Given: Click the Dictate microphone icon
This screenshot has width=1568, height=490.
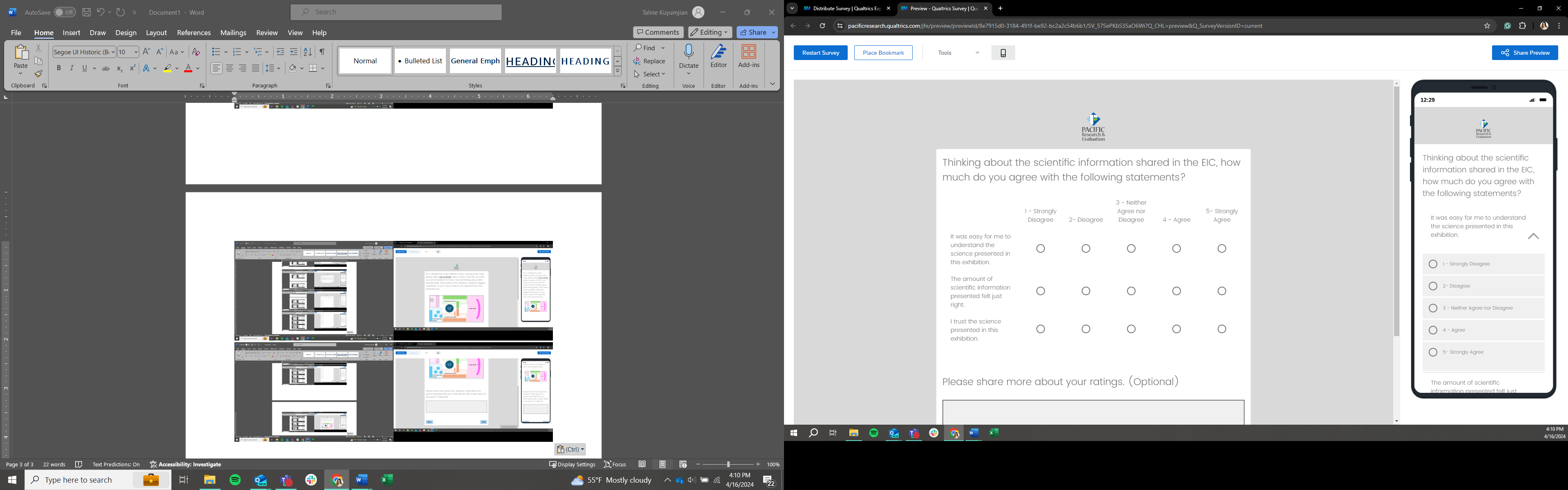Looking at the screenshot, I should (688, 52).
